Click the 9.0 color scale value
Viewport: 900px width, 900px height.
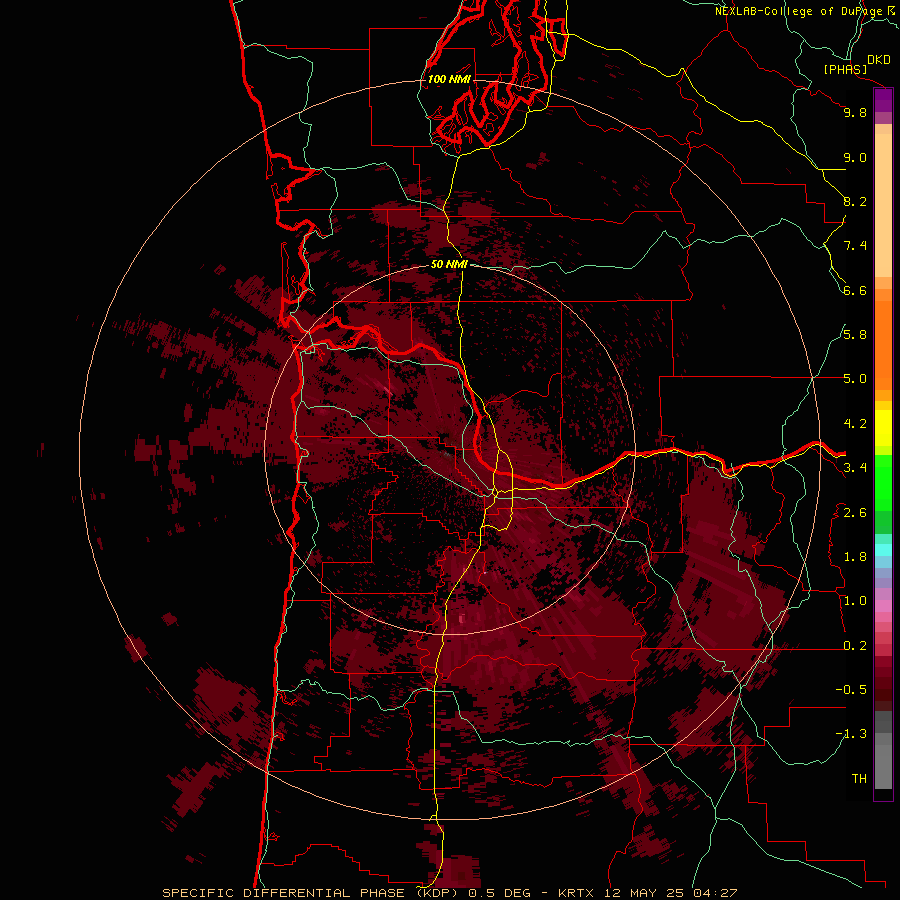pyautogui.click(x=855, y=157)
